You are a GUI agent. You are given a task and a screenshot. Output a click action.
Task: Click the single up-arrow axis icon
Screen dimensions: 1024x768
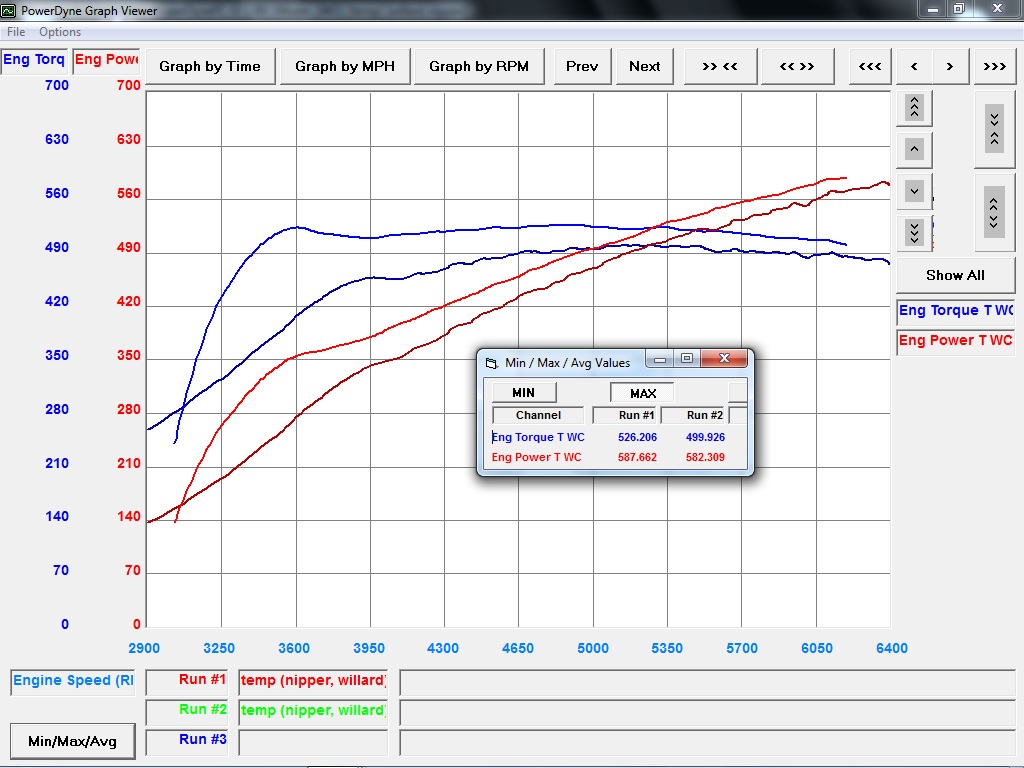point(913,149)
